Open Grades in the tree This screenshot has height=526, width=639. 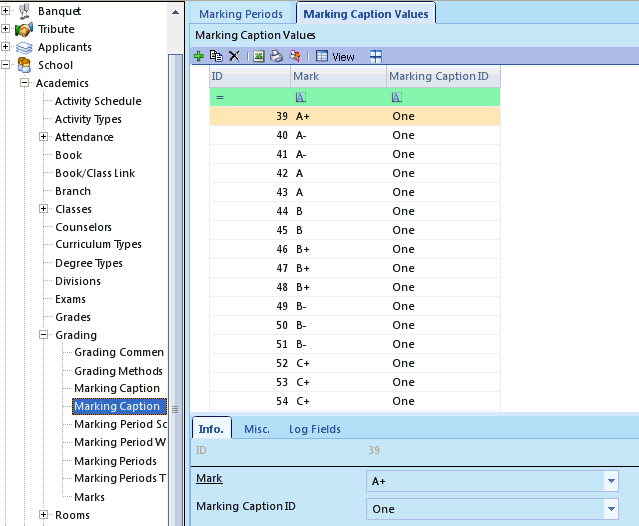pyautogui.click(x=73, y=317)
